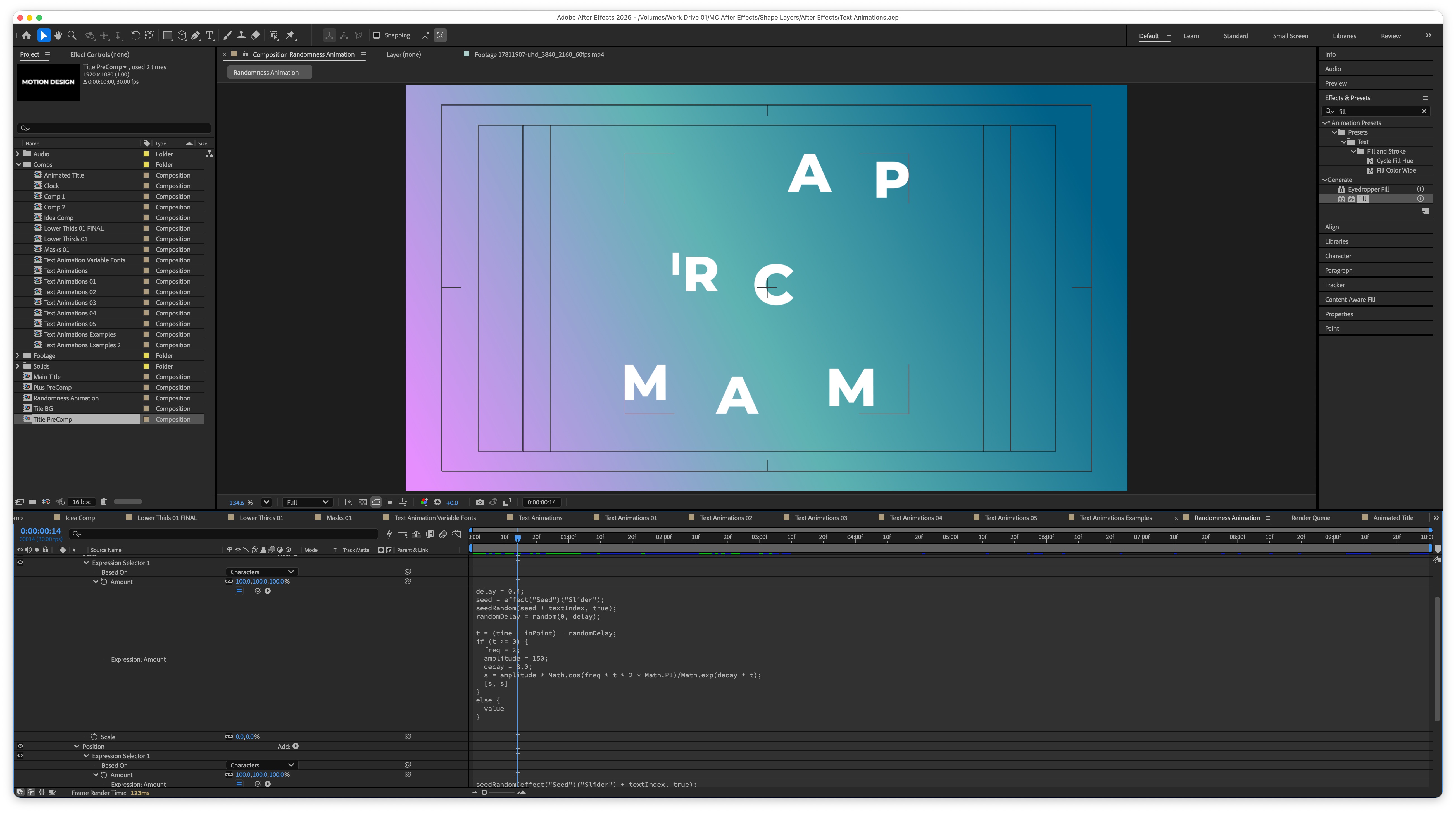The height and width of the screenshot is (813, 1456).
Task: Click the yellow label swatch for Audio folder
Action: point(146,154)
